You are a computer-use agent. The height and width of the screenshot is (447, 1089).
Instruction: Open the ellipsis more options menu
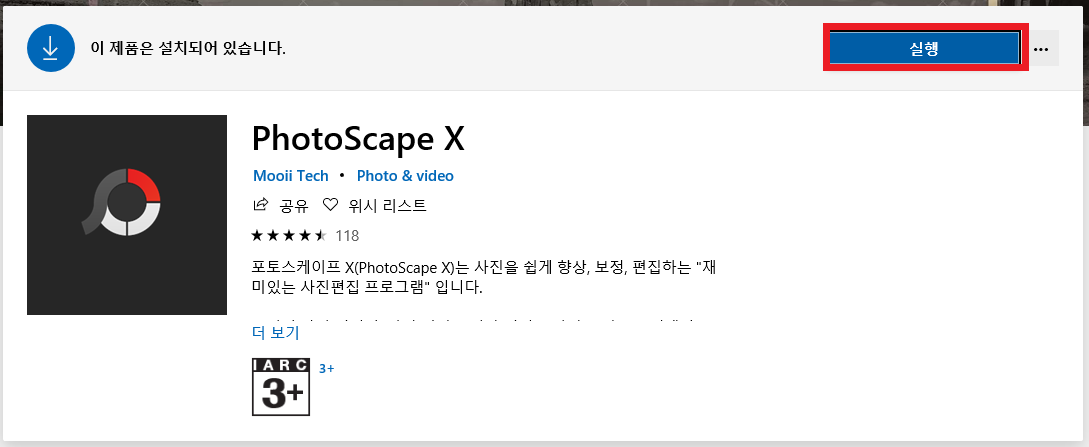1040,49
